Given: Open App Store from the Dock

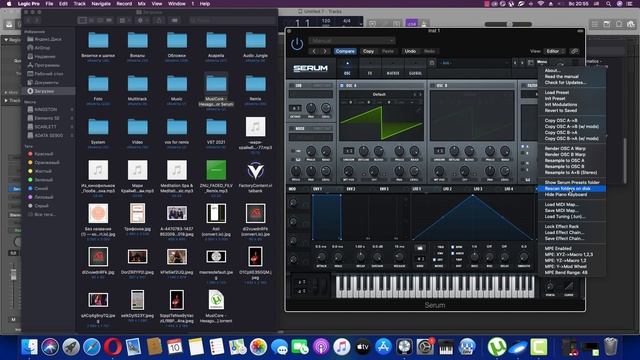Looking at the screenshot, I should [383, 347].
